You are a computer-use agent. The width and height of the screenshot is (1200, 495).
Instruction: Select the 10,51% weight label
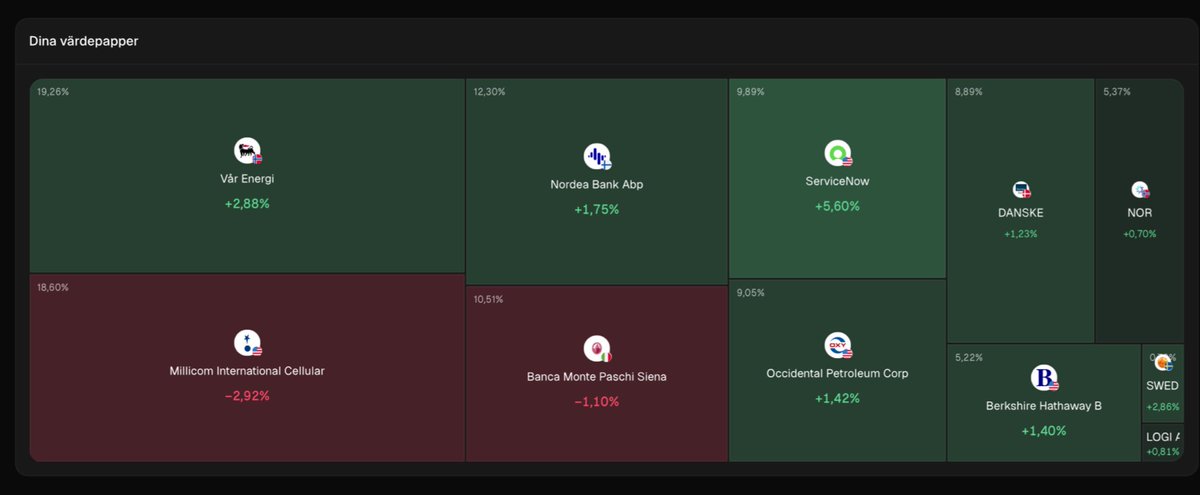[x=488, y=299]
